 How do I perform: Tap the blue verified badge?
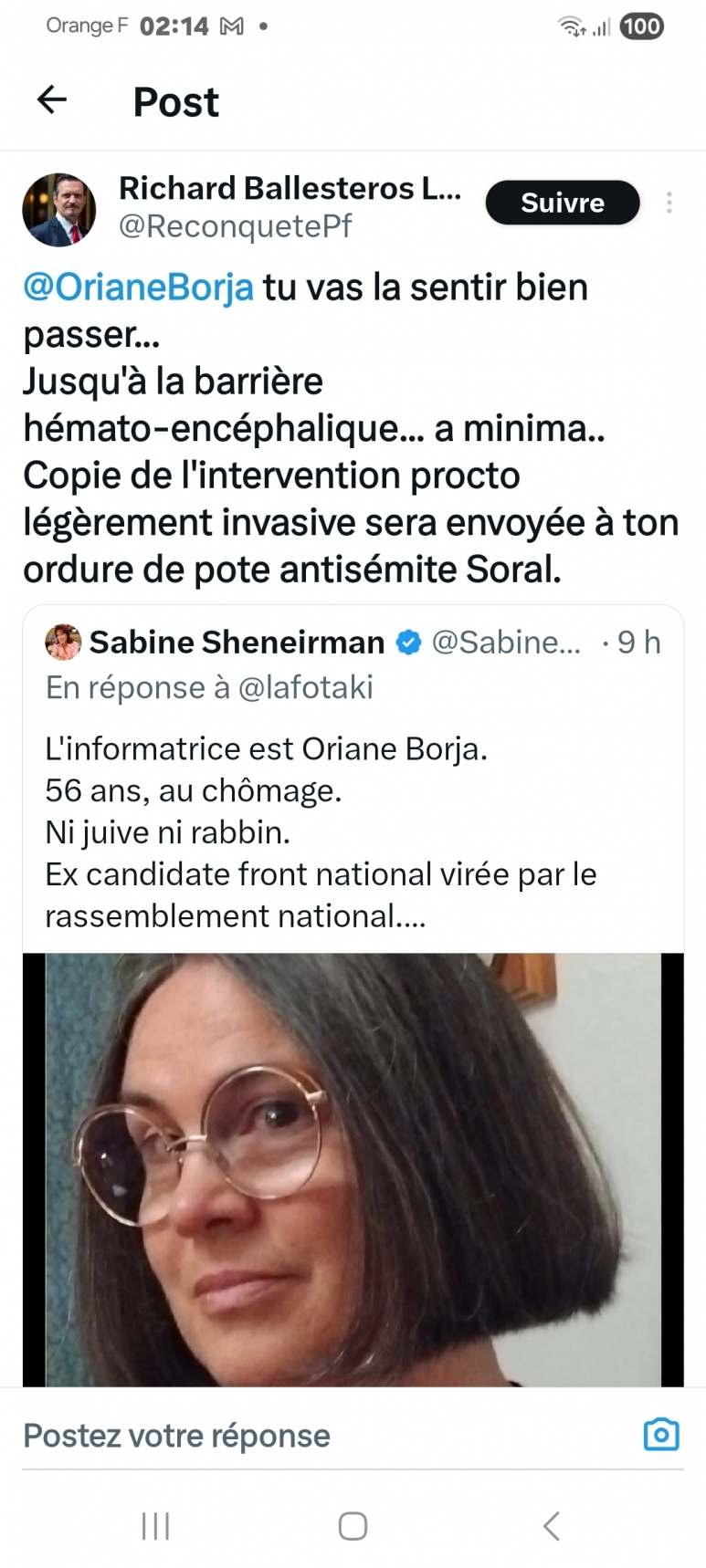[x=408, y=643]
